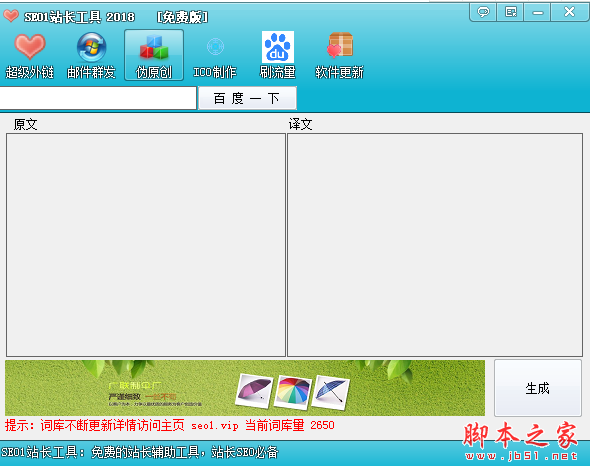The image size is (590, 467).
Task: Open the title bar menu icon
Action: click(x=511, y=12)
